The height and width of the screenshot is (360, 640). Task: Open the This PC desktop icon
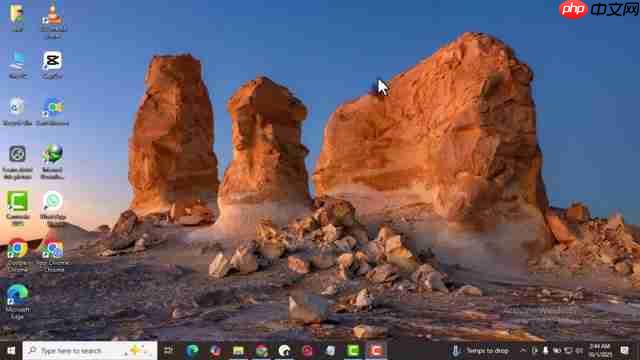click(18, 65)
